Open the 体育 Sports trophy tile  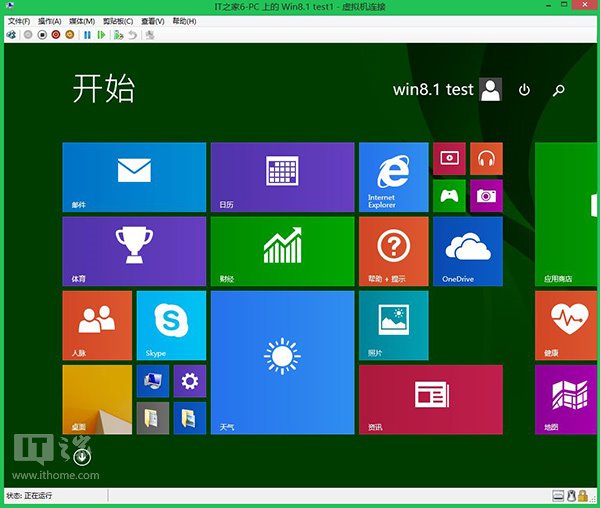(x=134, y=251)
